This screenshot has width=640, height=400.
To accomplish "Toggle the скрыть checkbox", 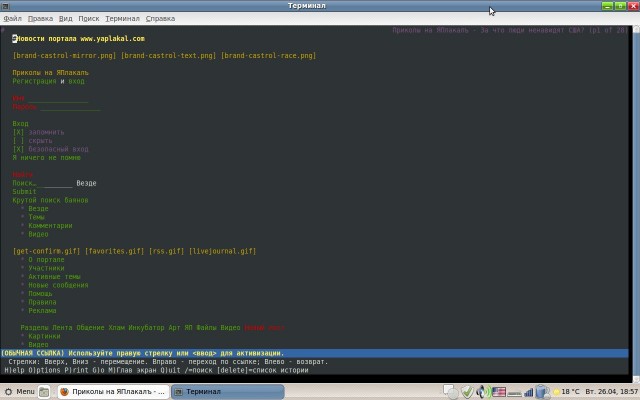I will (x=18, y=141).
